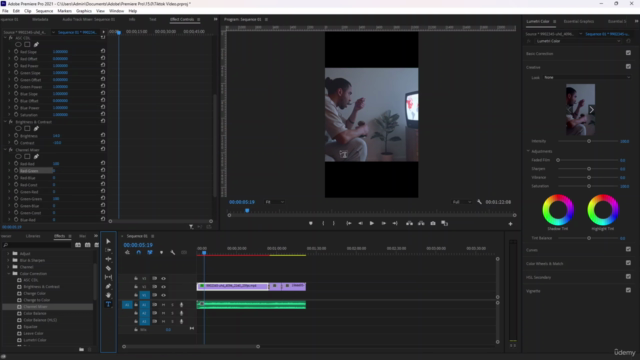Select the Hand tool
The height and width of the screenshot is (360, 640).
[x=108, y=295]
